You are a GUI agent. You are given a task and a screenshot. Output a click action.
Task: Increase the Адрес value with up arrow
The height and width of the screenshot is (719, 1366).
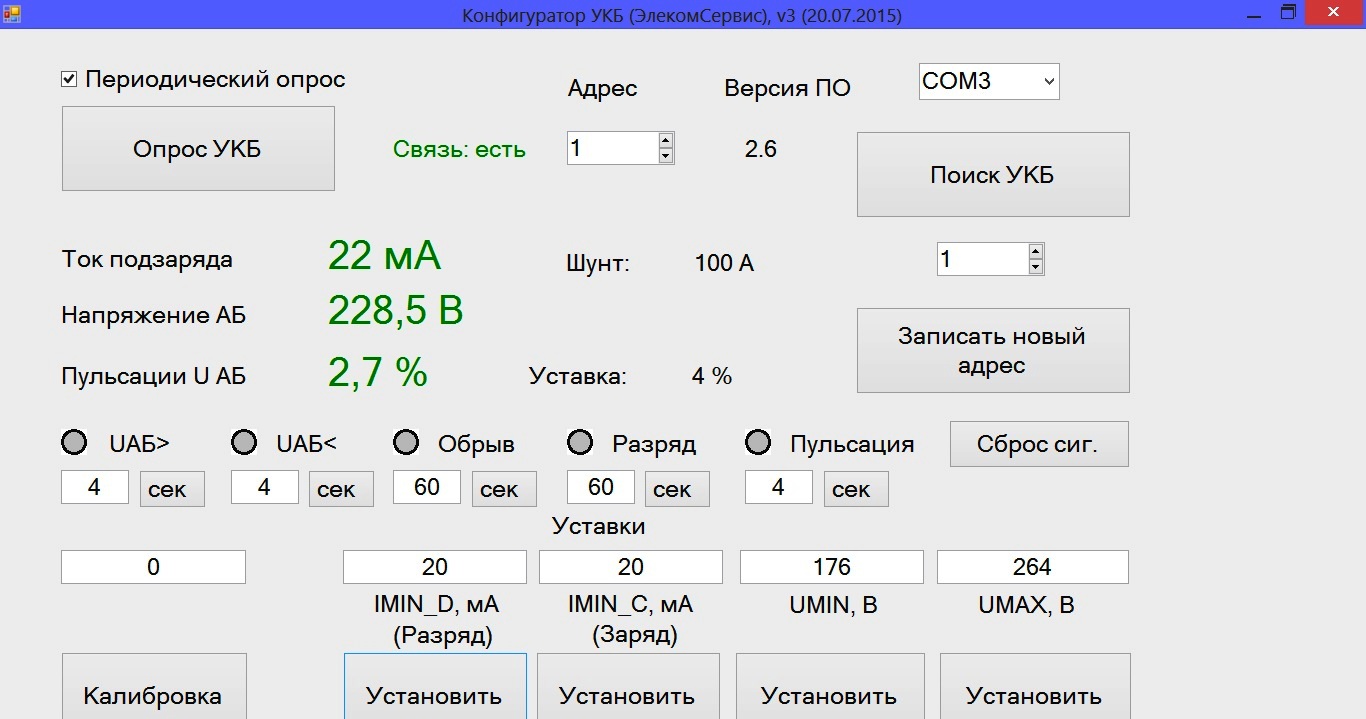pyautogui.click(x=666, y=140)
